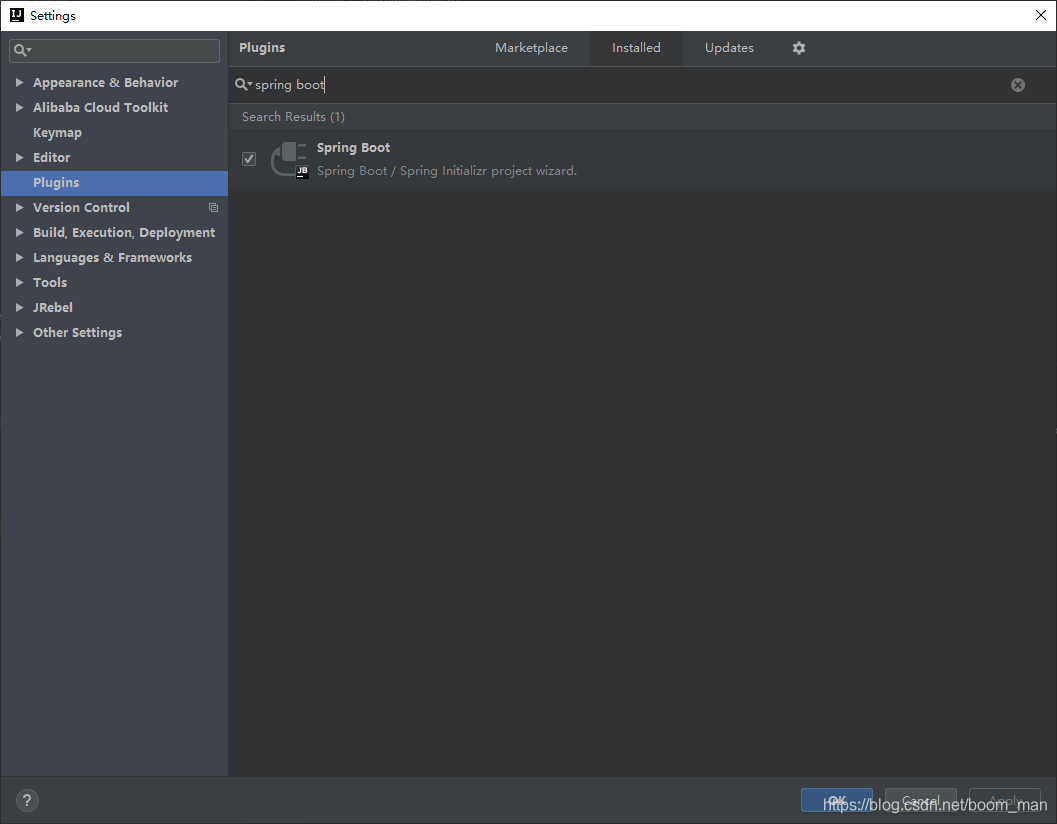The width and height of the screenshot is (1057, 824).
Task: Select Languages & Frameworks label
Action: (113, 258)
